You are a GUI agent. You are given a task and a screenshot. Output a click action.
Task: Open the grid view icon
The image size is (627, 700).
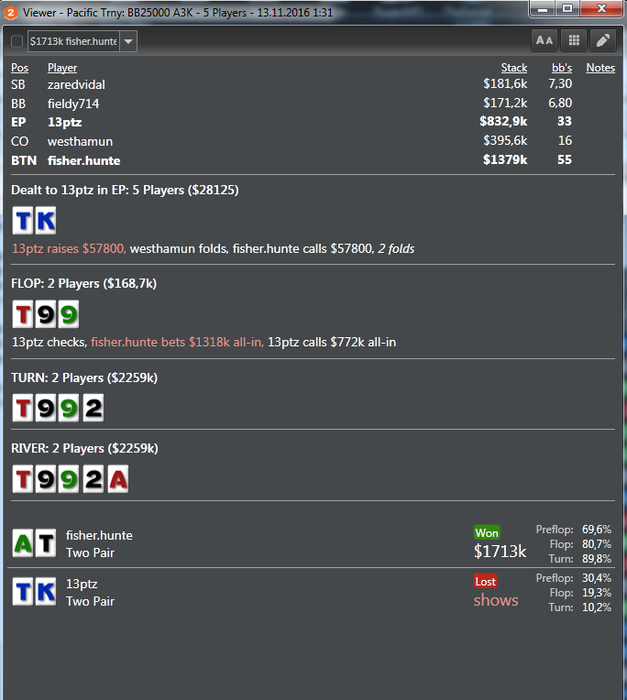[x=574, y=41]
